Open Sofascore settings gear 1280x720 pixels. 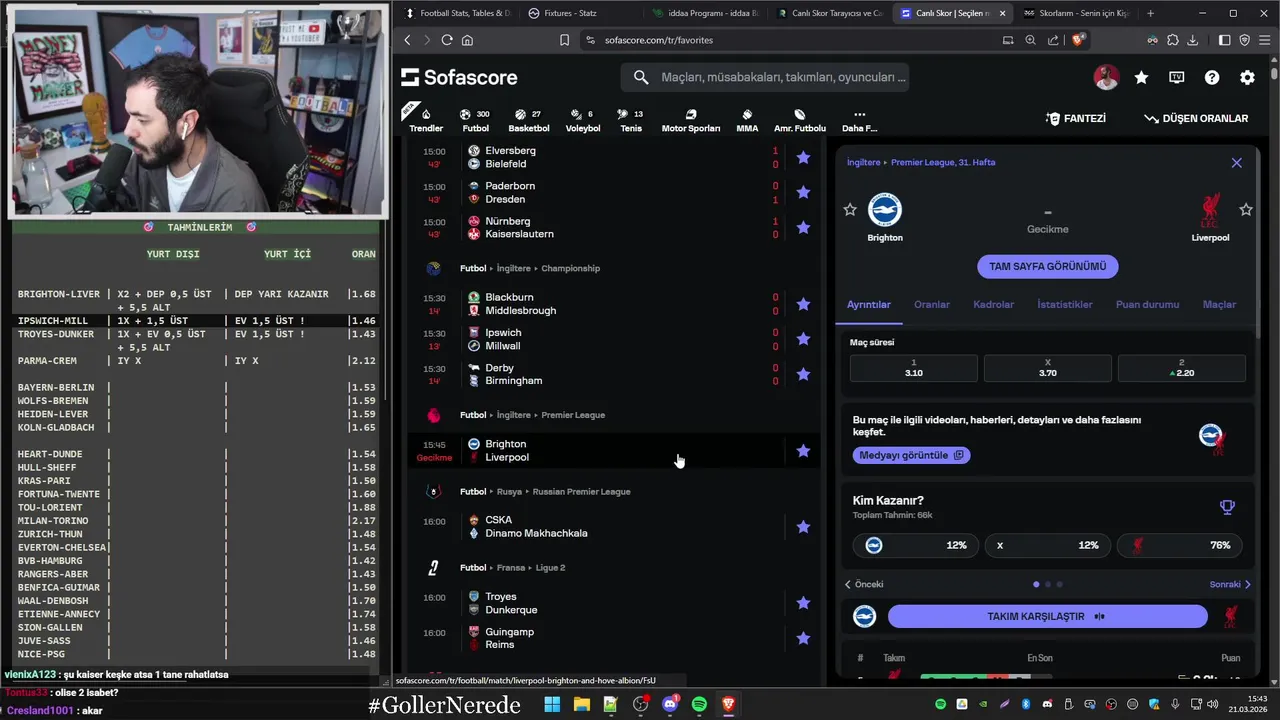pos(1247,77)
